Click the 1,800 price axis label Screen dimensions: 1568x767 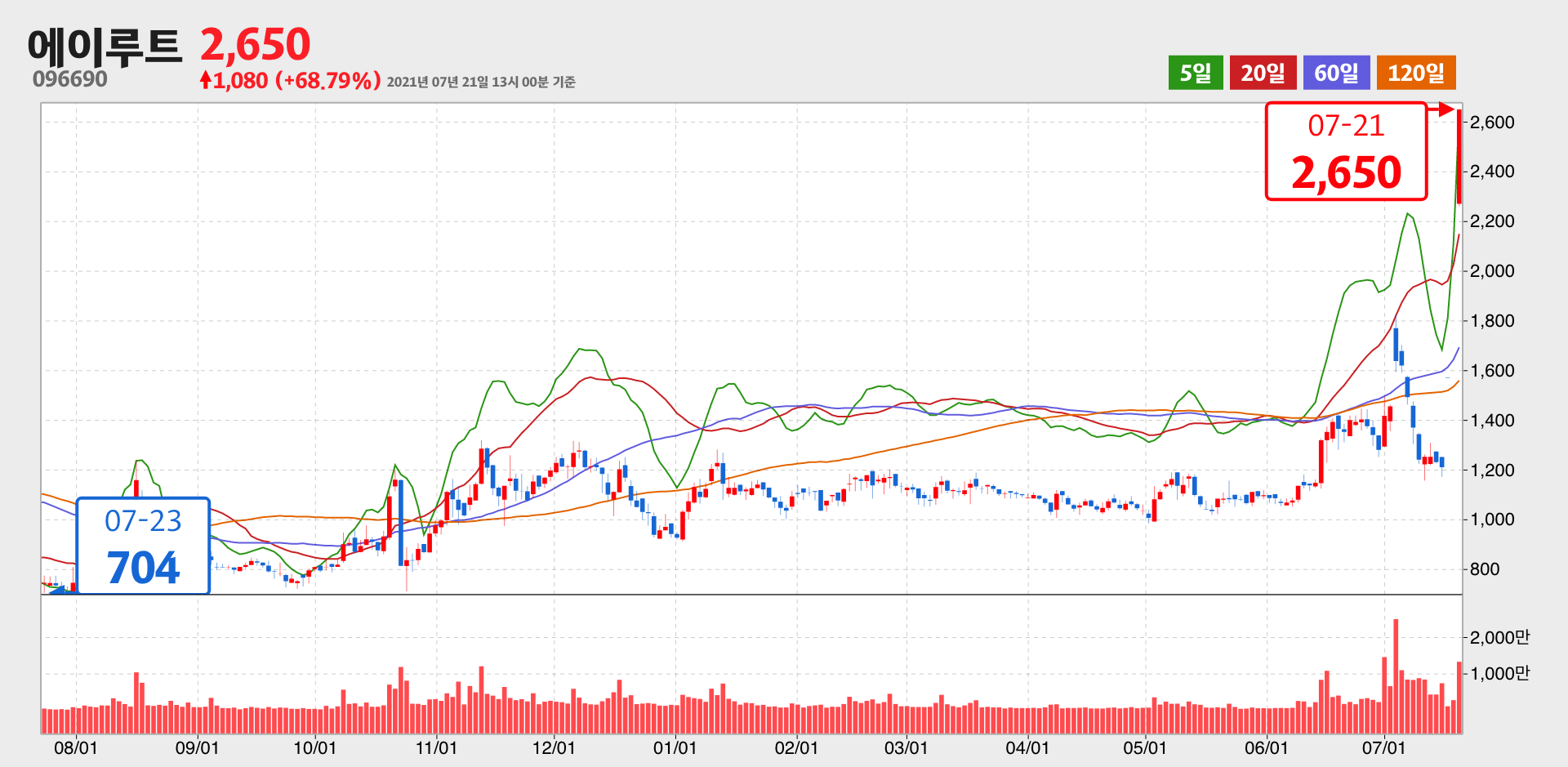pyautogui.click(x=1492, y=321)
